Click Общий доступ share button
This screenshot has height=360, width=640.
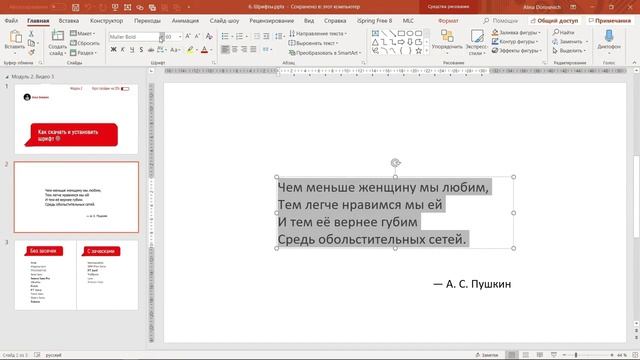554,20
